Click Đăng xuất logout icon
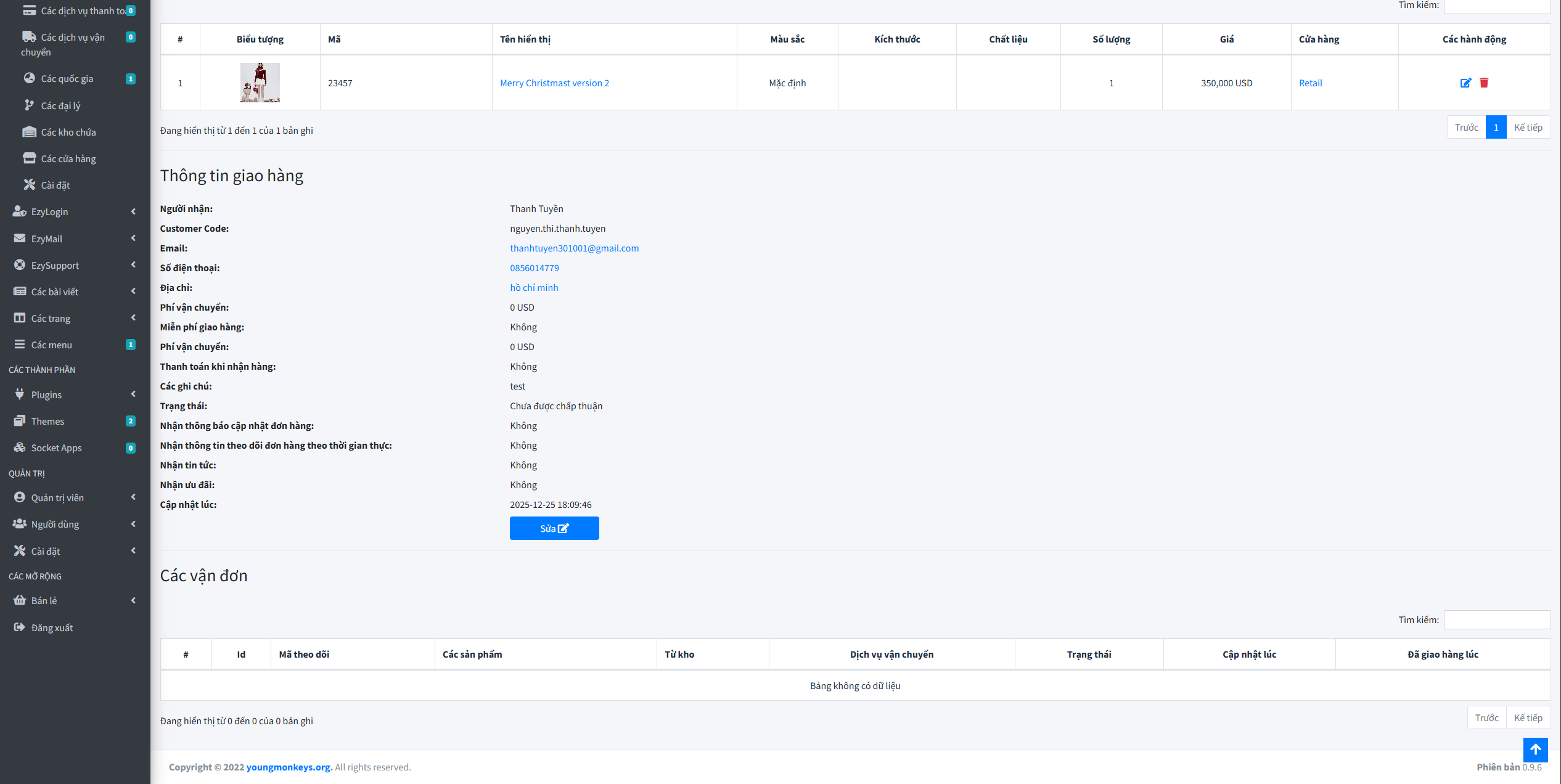This screenshot has height=784, width=1561. 20,627
